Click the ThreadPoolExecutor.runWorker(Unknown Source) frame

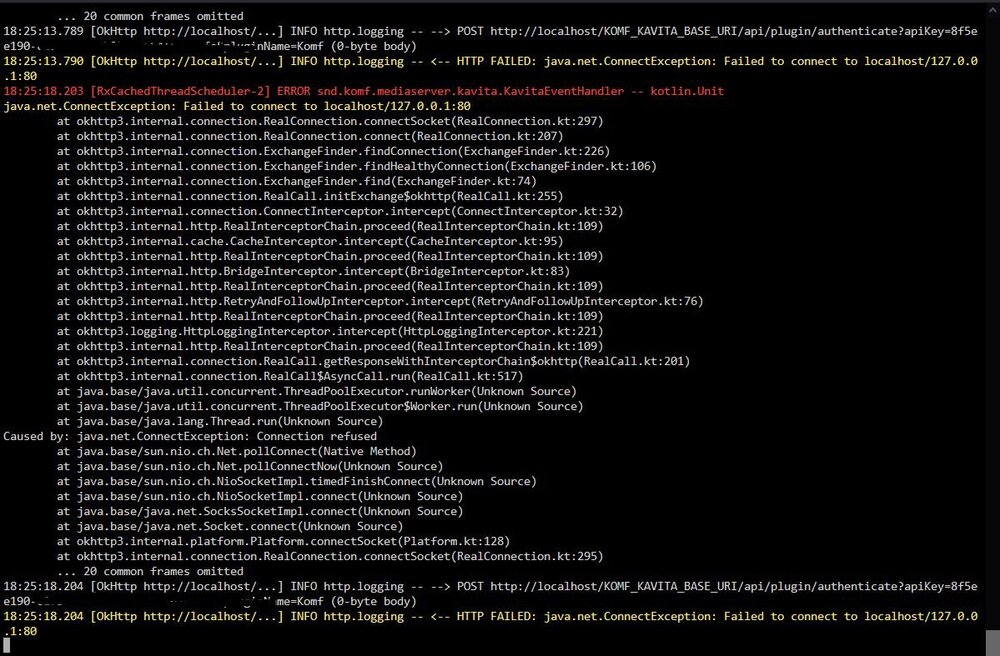[x=316, y=391]
